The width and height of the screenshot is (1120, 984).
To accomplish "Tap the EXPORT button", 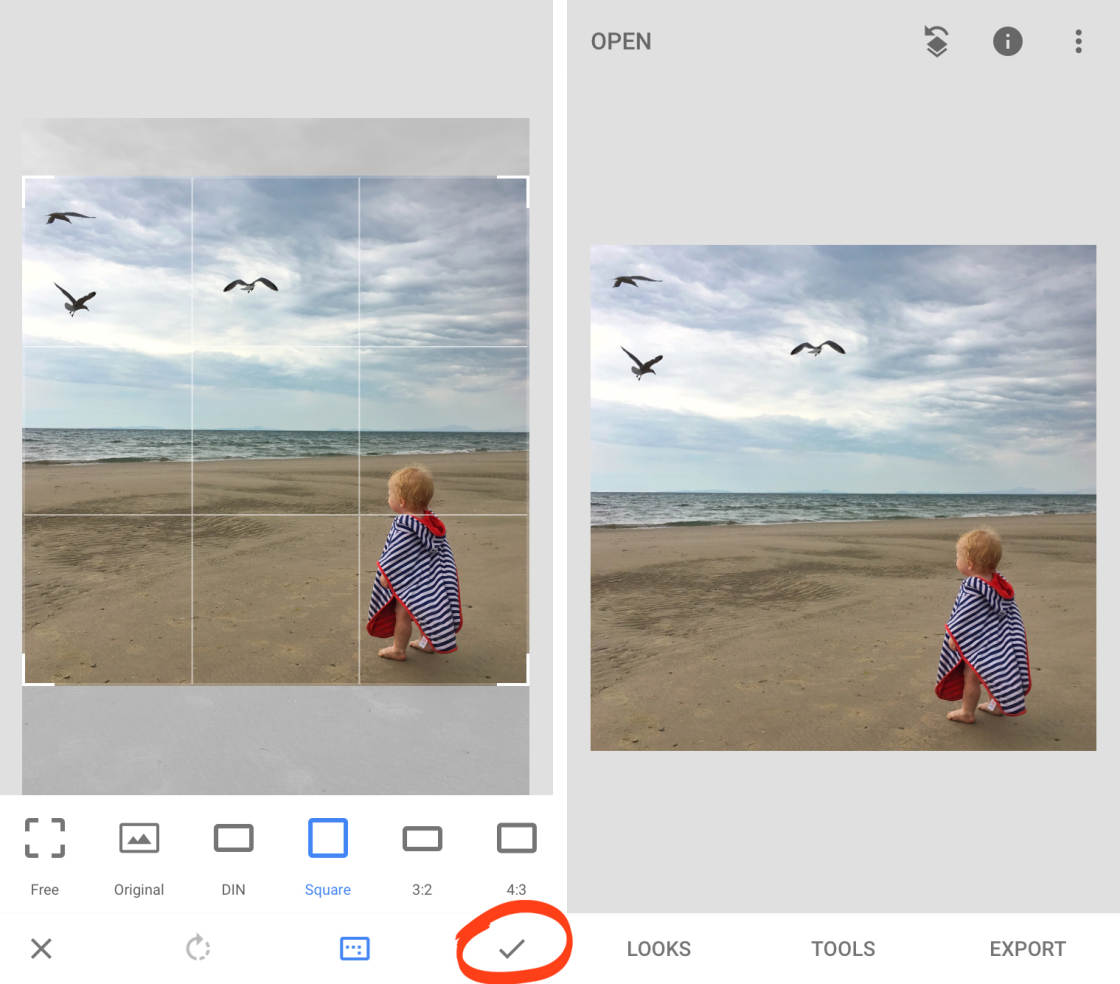I will (1027, 949).
